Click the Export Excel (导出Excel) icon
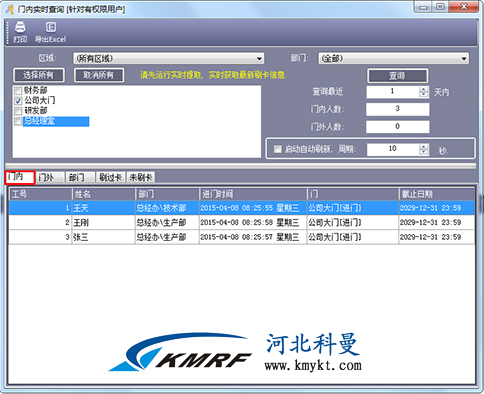This screenshot has width=484, height=394. (x=50, y=32)
